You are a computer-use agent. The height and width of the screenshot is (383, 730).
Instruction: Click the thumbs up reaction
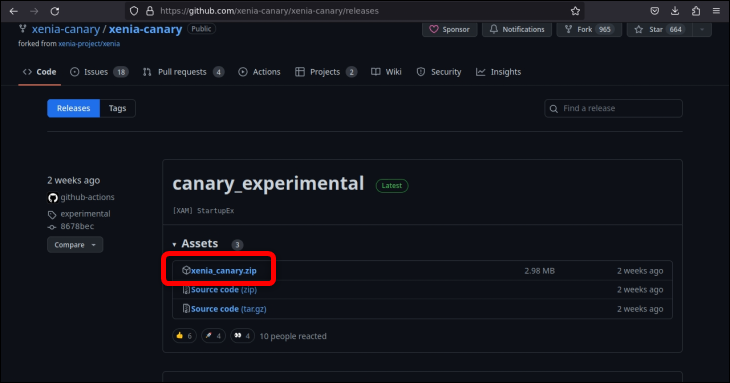(x=184, y=336)
